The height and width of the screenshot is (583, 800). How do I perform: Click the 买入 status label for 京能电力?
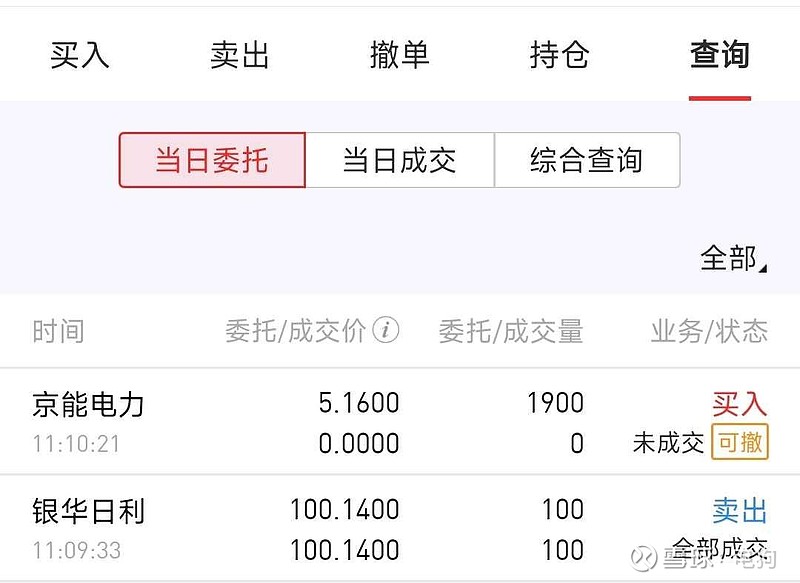pos(739,404)
